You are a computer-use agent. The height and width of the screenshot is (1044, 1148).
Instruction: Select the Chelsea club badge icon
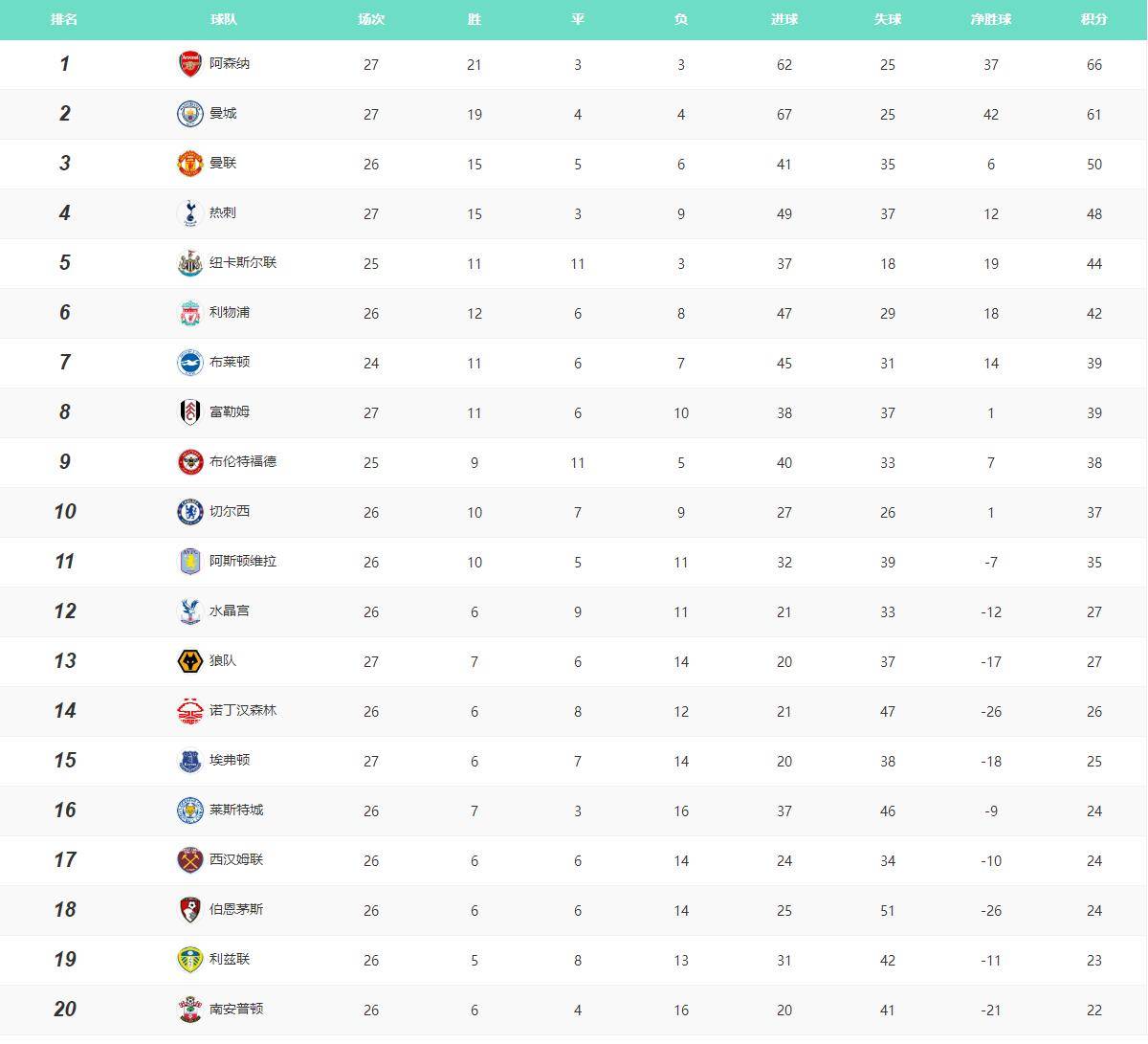189,512
